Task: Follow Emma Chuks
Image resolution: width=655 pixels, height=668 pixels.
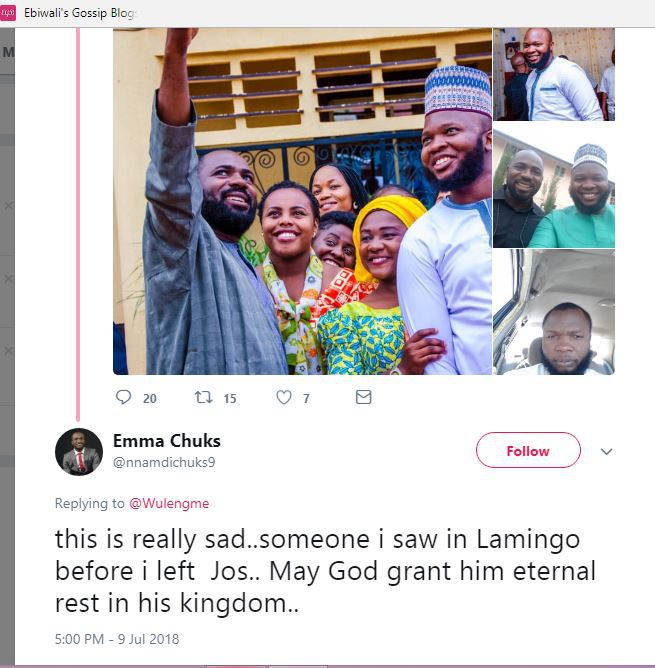Action: [x=527, y=451]
